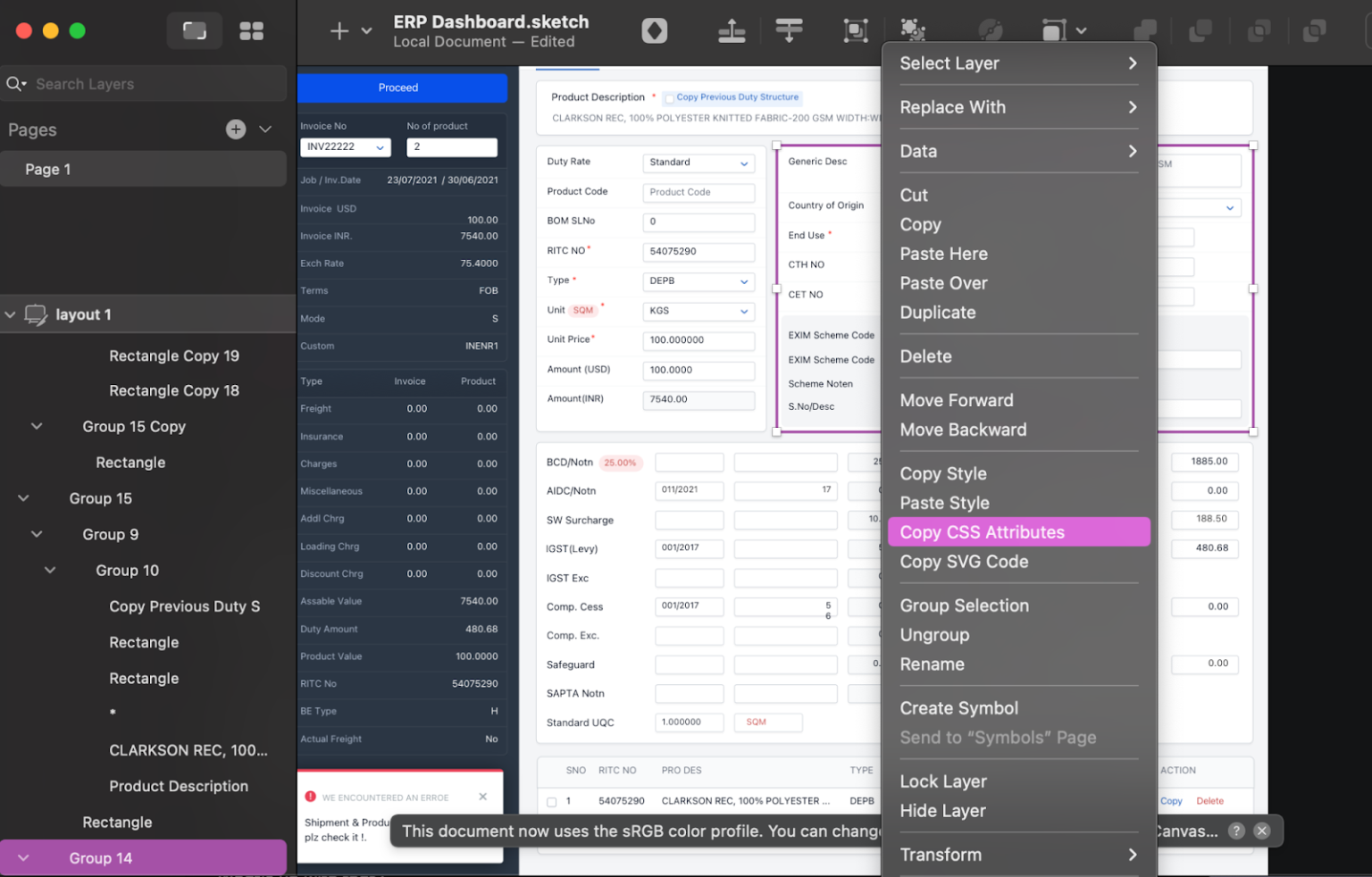
Task: Choose Copy CSS Attributes from the context menu
Action: pos(982,531)
